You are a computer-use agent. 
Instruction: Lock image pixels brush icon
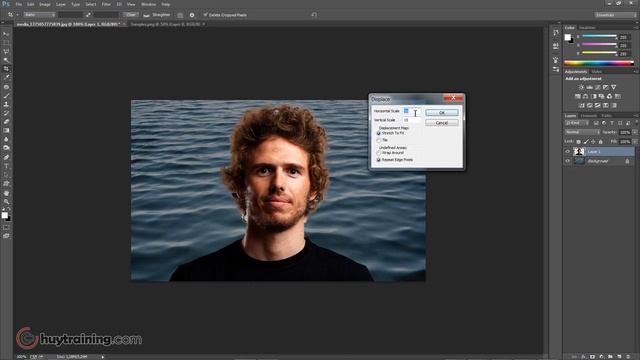click(586, 142)
